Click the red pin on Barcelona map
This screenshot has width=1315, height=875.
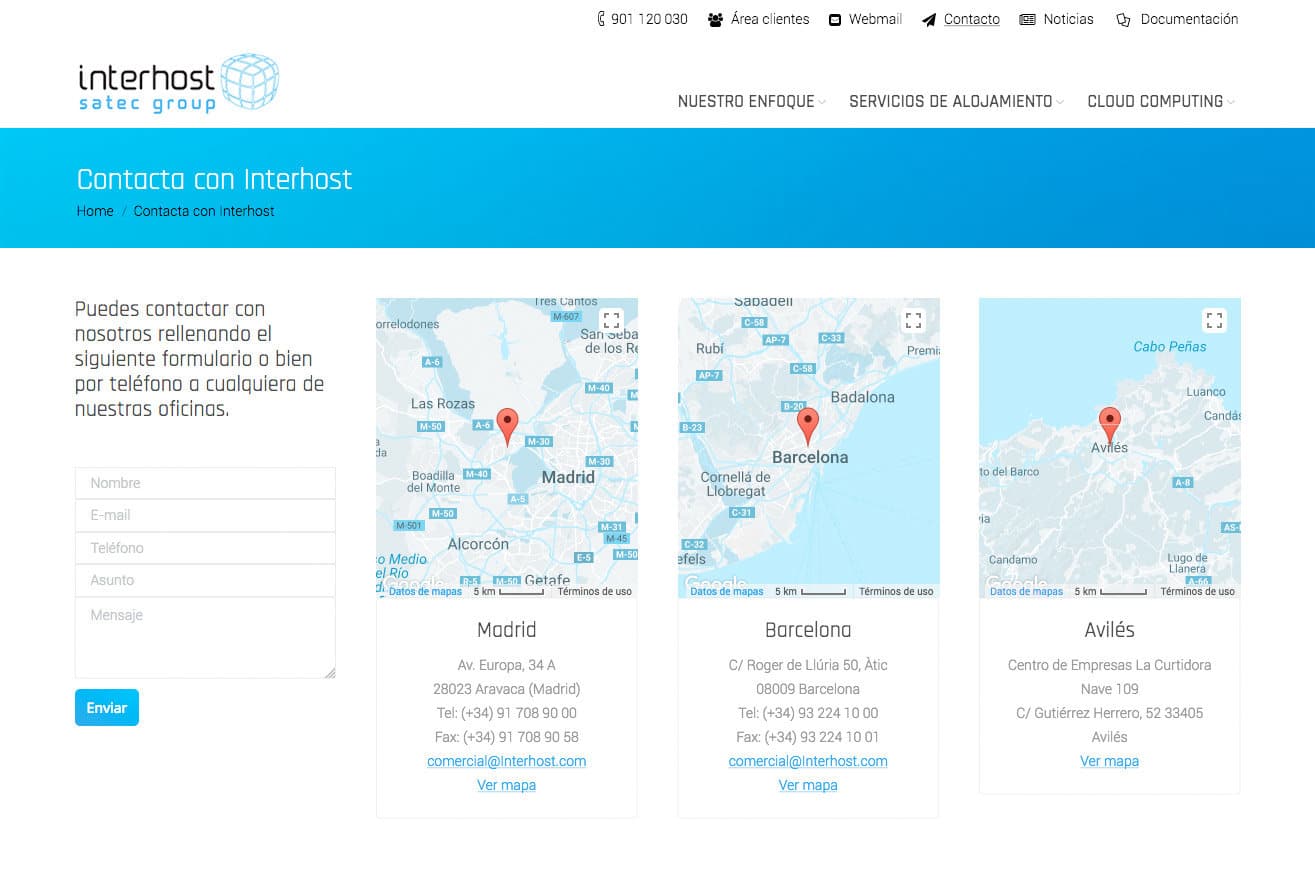808,426
